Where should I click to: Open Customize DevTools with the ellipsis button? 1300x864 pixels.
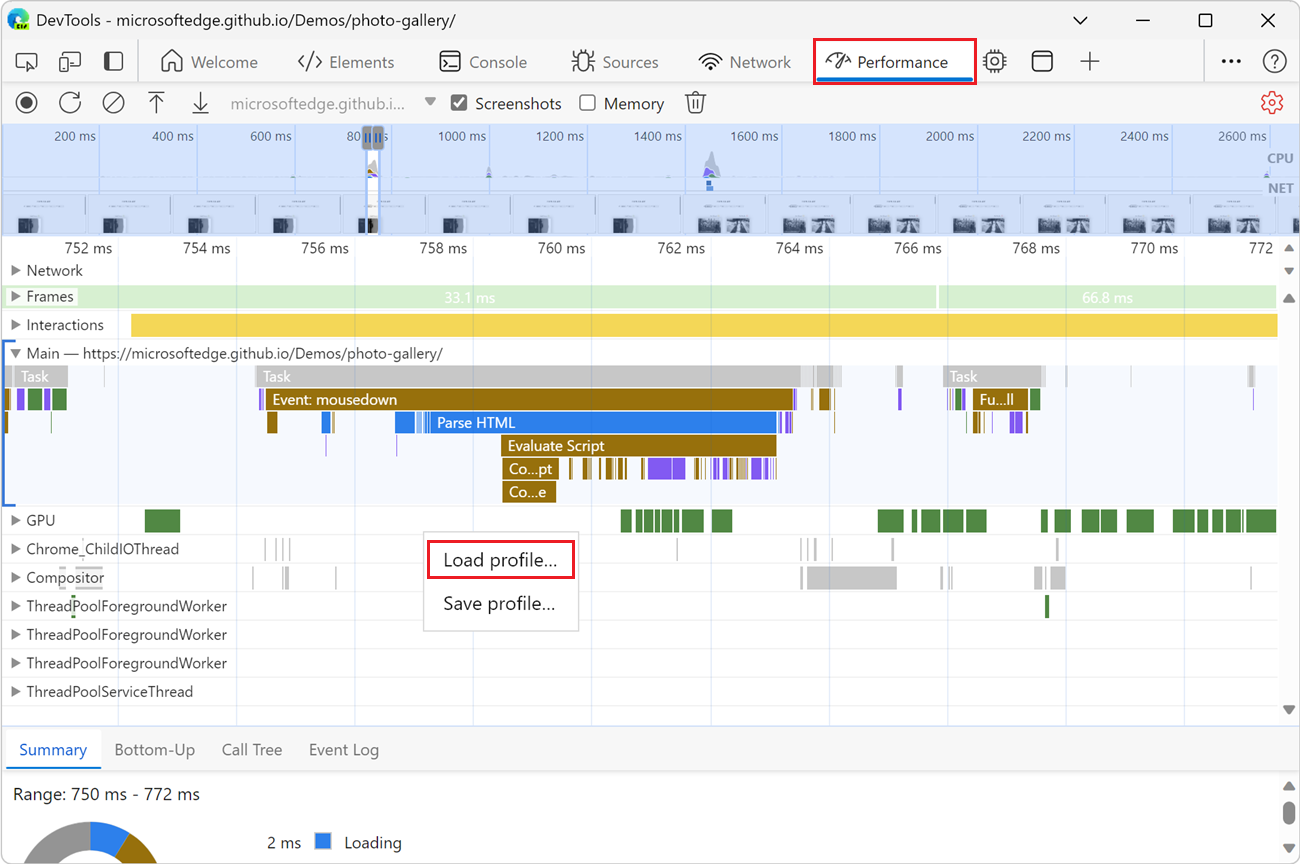pos(1230,61)
